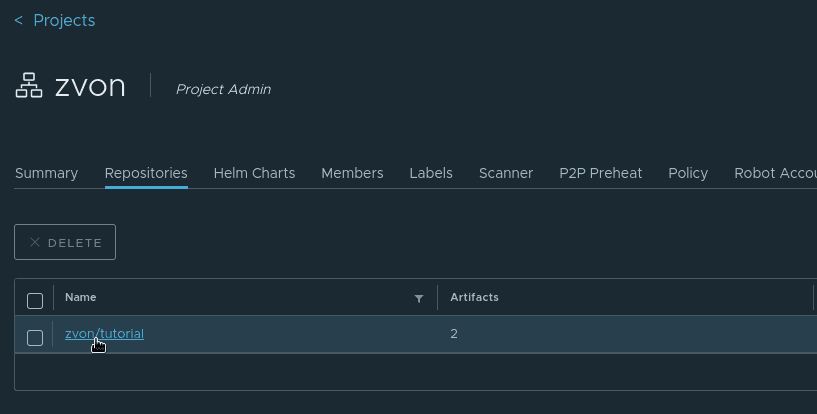Open the Policy tab
The image size is (817, 414).
(688, 173)
